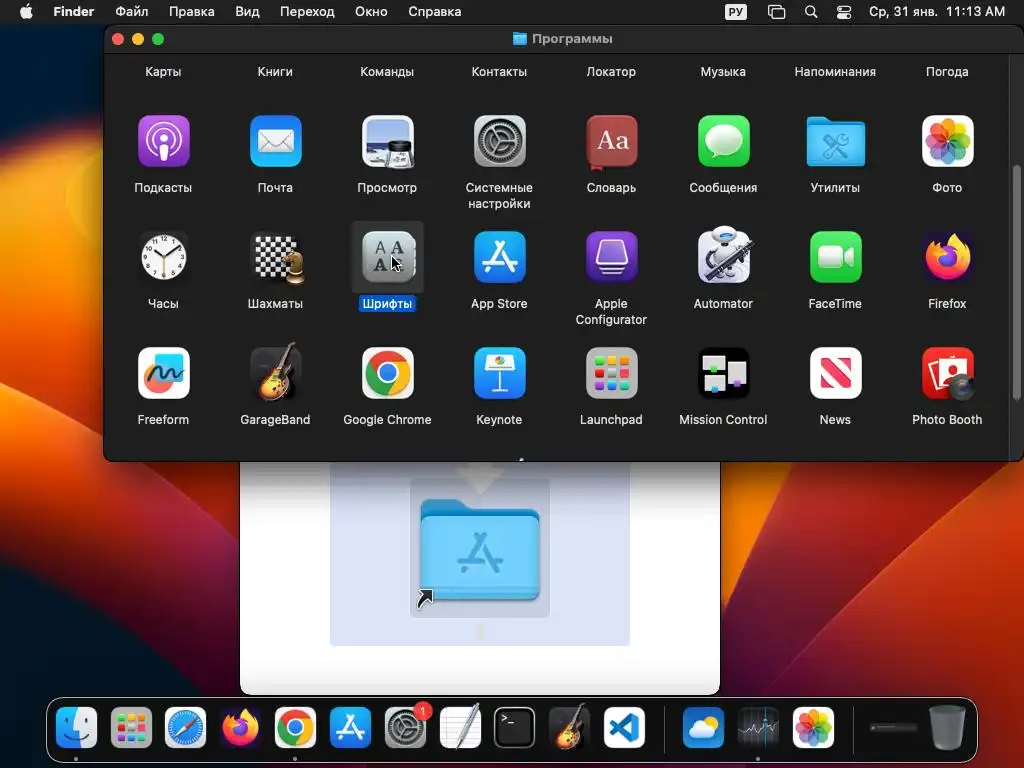Viewport: 1024px width, 768px height.
Task: Open the Правка menu
Action: pyautogui.click(x=191, y=12)
